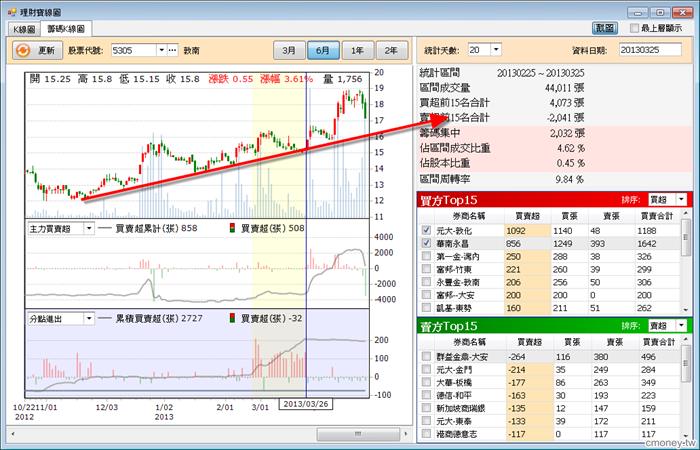The image size is (700, 450).
Task: Expand the 買方Top15 排序 dropdown
Action: click(x=681, y=200)
